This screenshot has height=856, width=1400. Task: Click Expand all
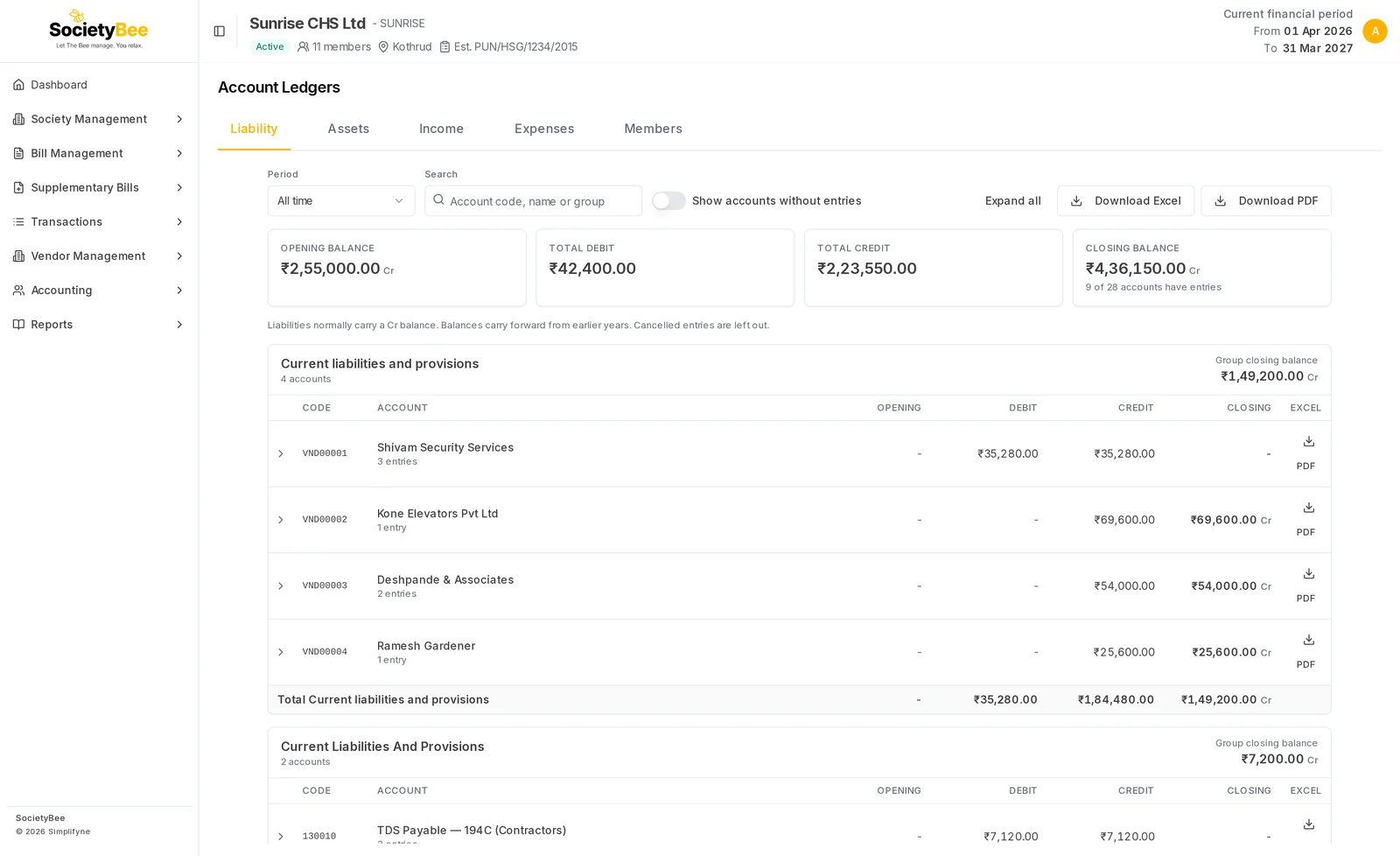[x=1012, y=200]
